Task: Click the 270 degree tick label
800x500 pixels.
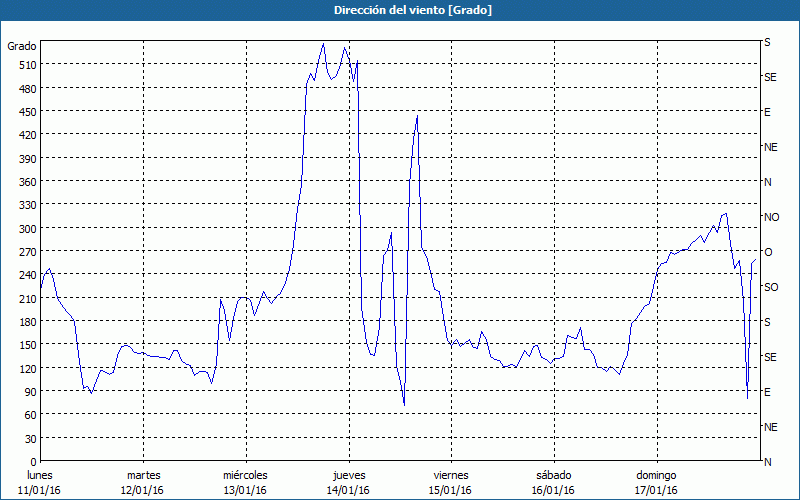Action: (x=25, y=252)
